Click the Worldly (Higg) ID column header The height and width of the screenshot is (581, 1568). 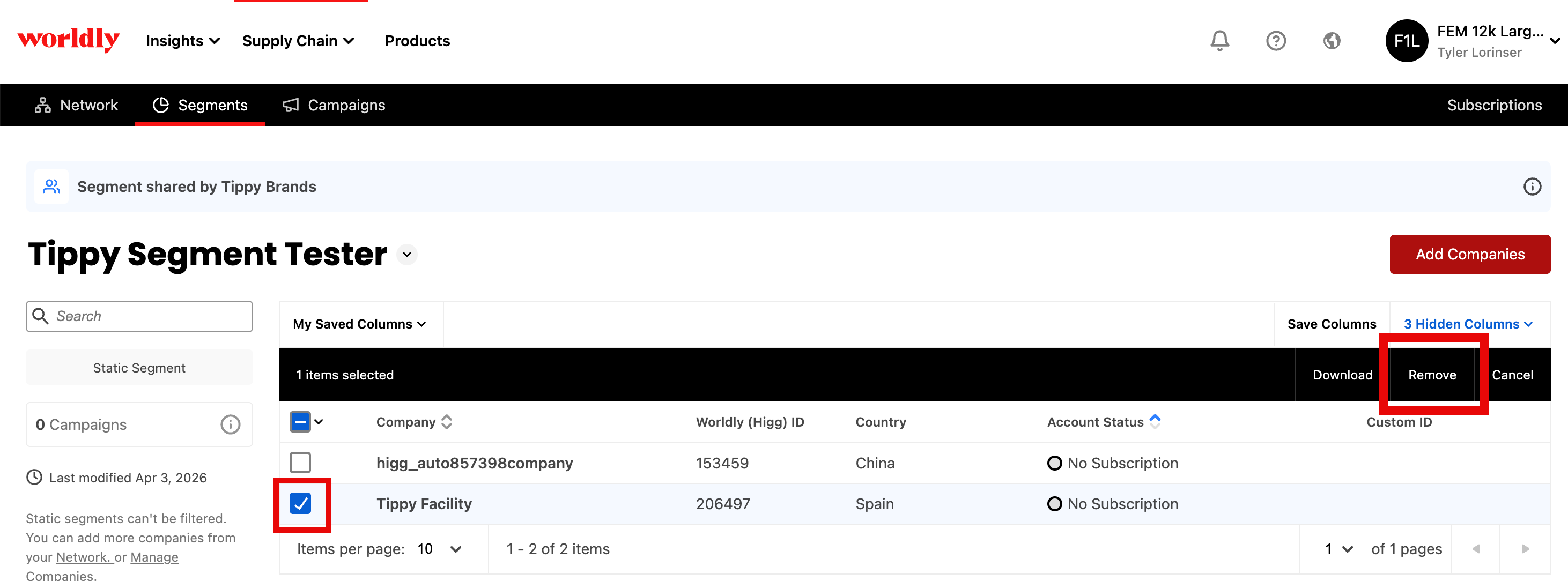coord(750,422)
